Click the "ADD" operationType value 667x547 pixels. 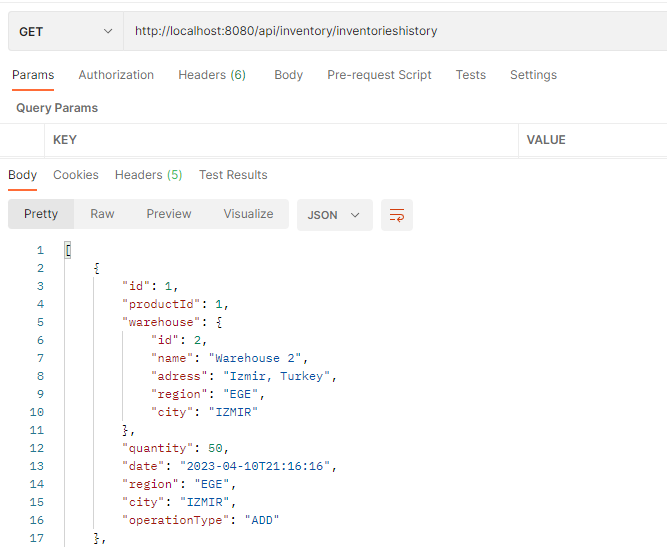point(262,520)
